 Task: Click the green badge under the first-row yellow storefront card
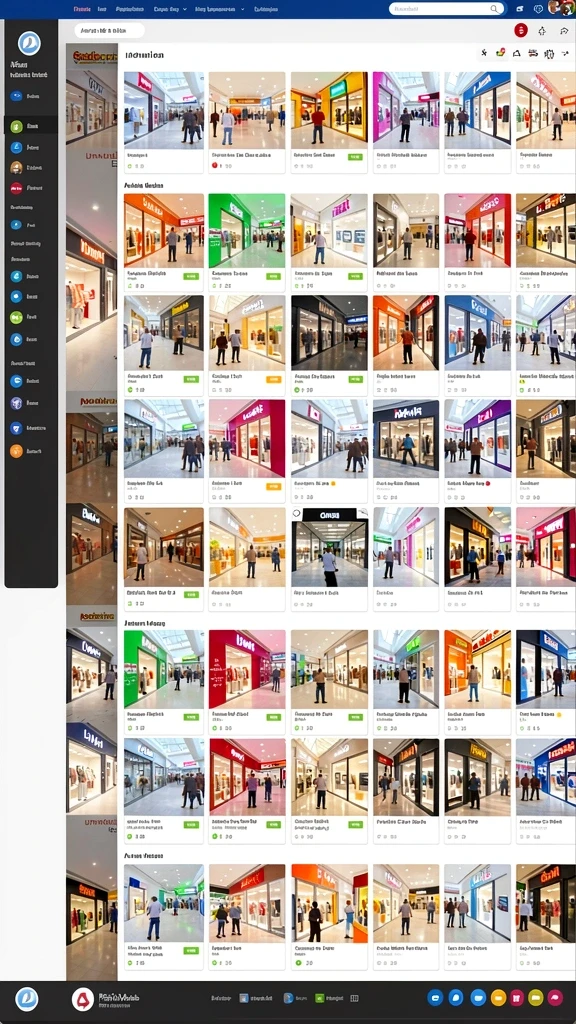[x=355, y=157]
